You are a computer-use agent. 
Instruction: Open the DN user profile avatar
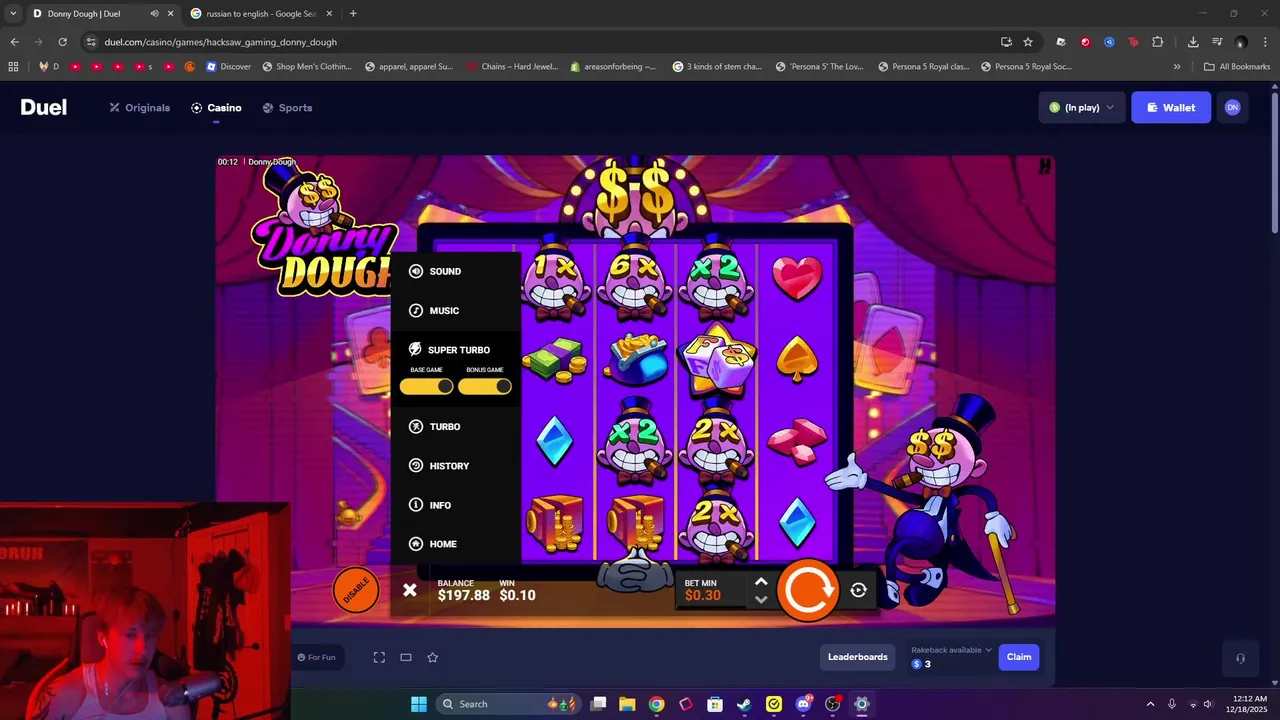point(1232,108)
